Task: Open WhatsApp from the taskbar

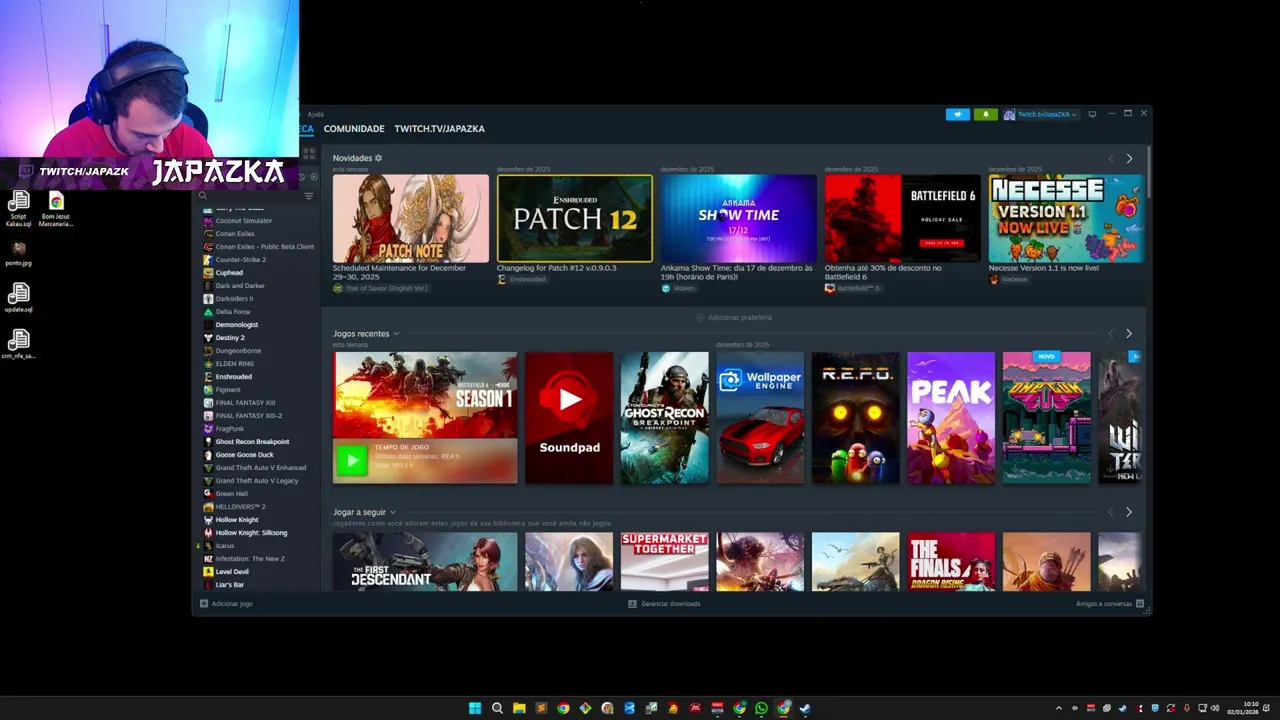Action: coord(761,708)
